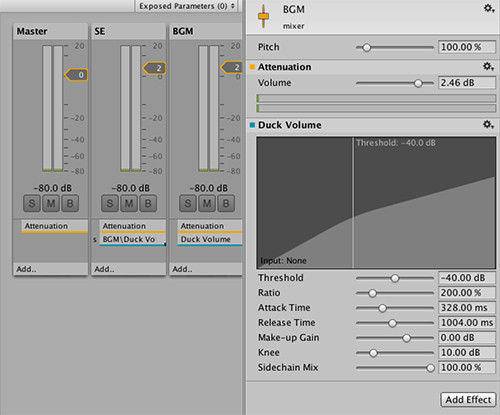This screenshot has height=415, width=500.
Task: Open the Attenuation effect gear menu
Action: (489, 67)
